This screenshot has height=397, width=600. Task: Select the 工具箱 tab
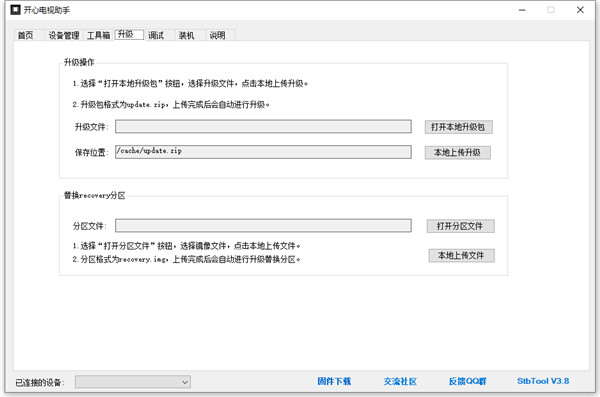tap(98, 35)
